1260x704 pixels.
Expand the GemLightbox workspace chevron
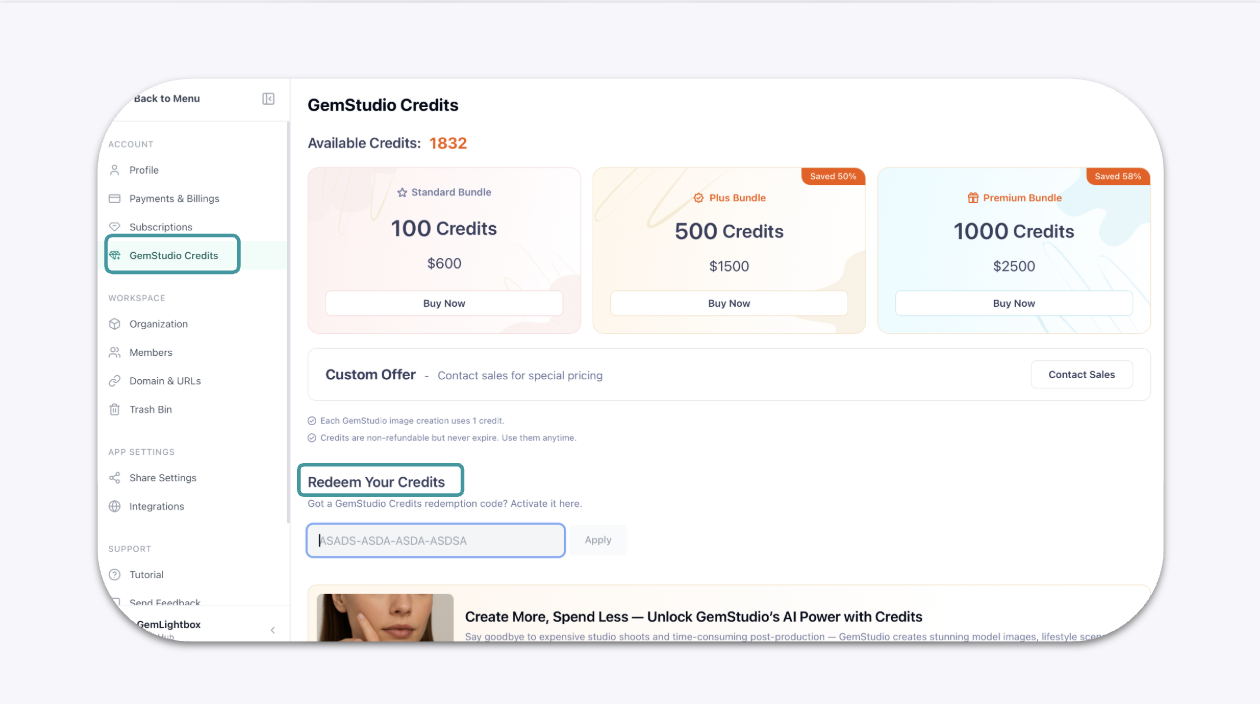pos(273,629)
